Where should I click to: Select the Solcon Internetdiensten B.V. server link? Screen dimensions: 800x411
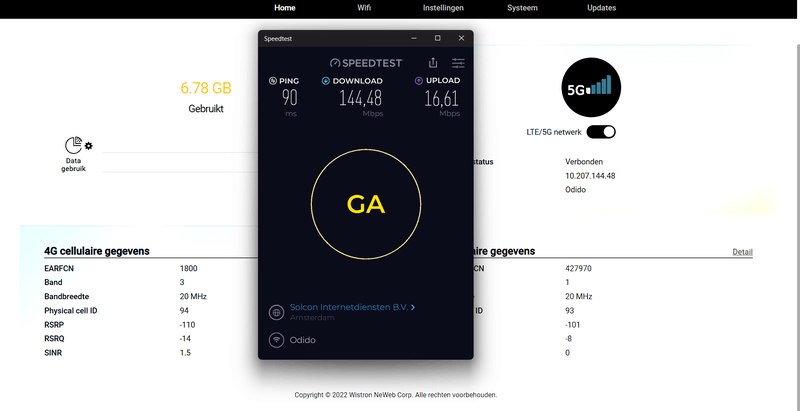click(349, 307)
